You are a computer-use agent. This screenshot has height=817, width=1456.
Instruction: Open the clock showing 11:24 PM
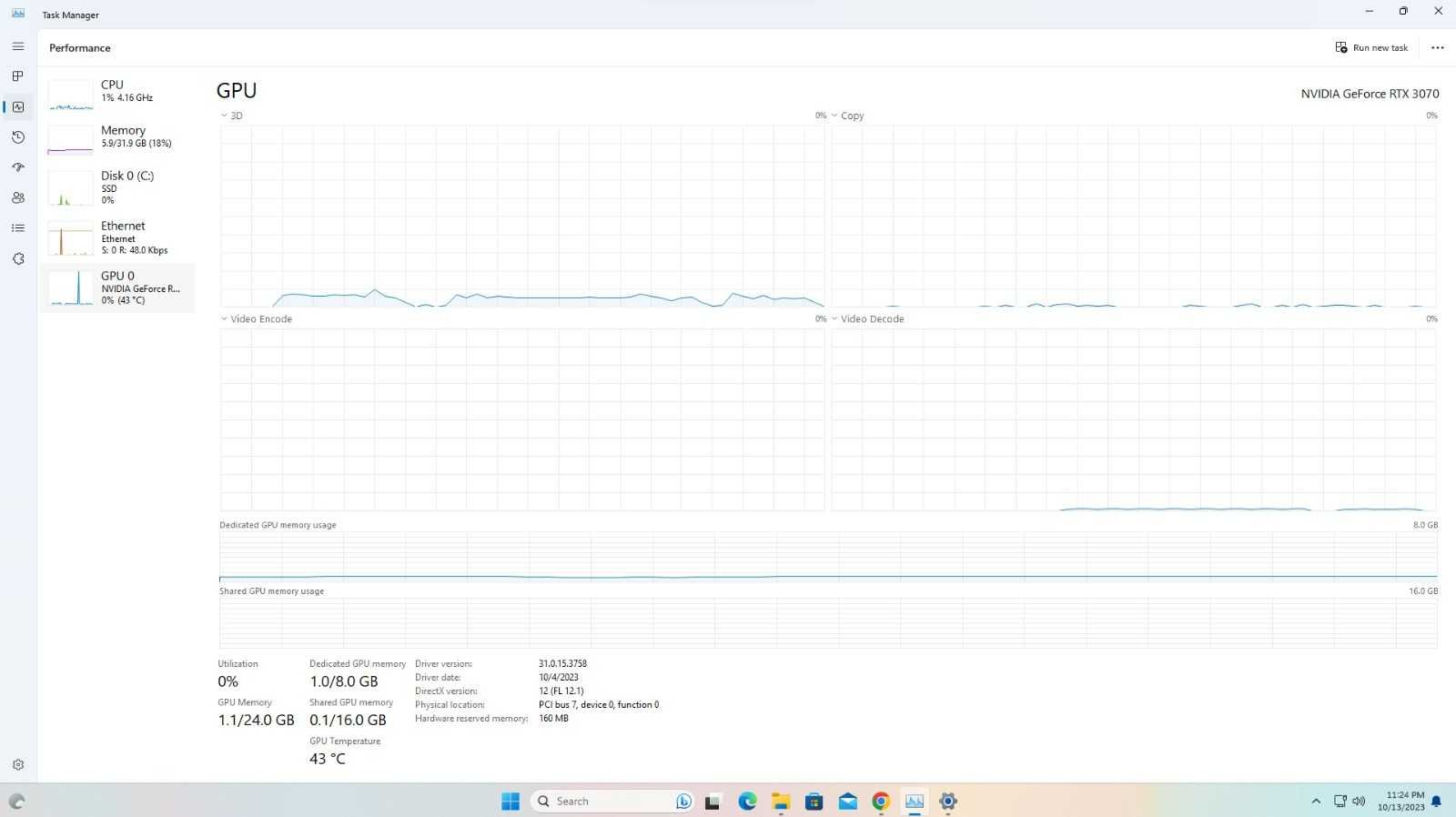tap(1401, 801)
